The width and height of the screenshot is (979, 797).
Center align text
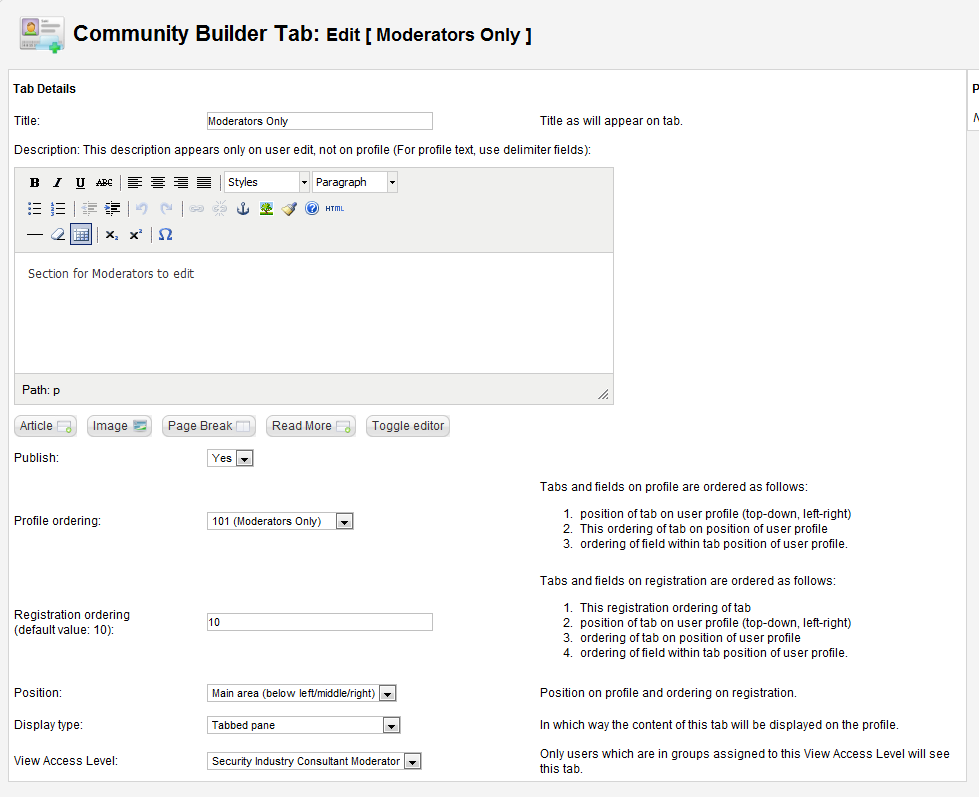click(x=158, y=182)
